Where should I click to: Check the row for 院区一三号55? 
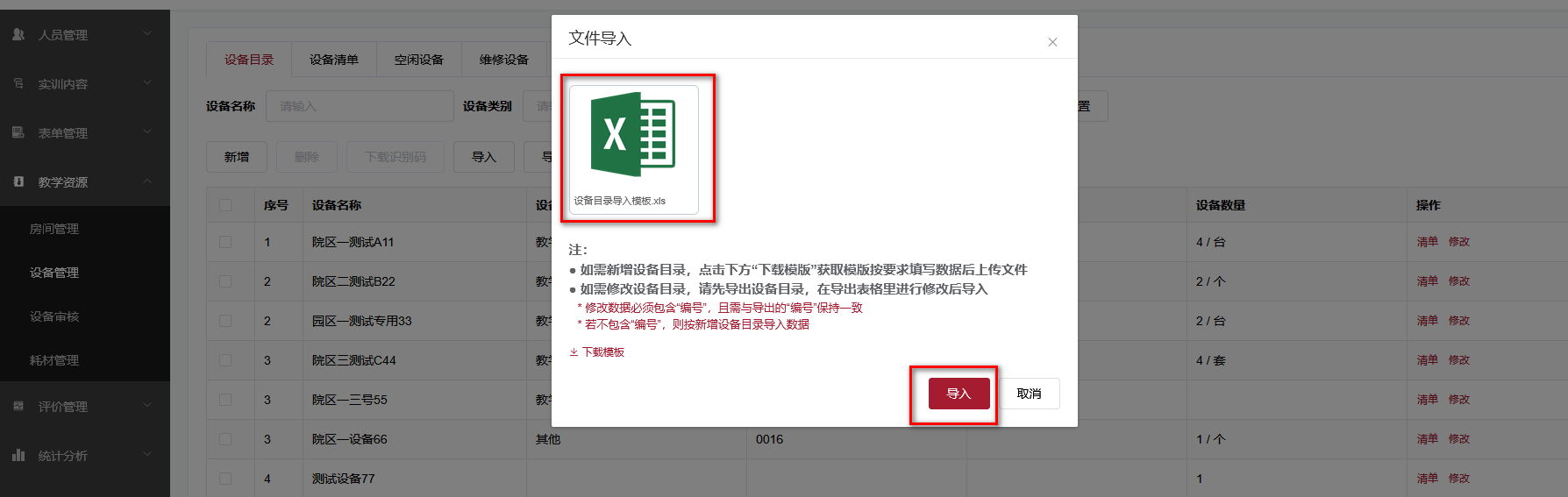(x=225, y=400)
